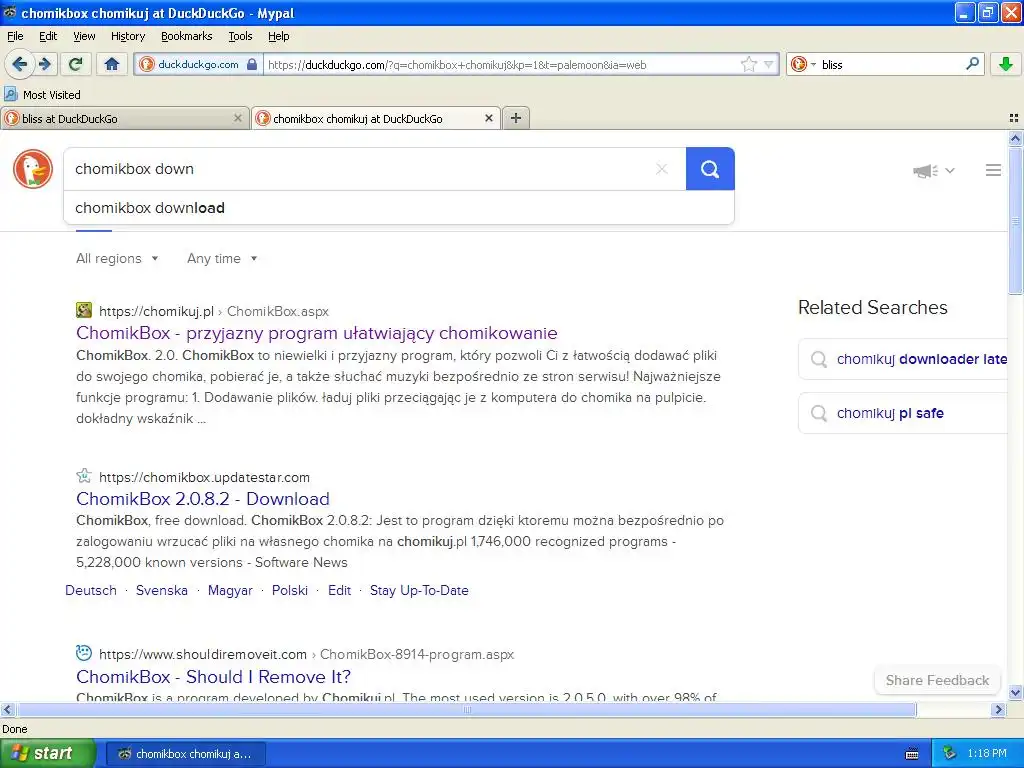Click the shouldiremoveit.com favicon
Image resolution: width=1024 pixels, height=768 pixels.
point(84,652)
